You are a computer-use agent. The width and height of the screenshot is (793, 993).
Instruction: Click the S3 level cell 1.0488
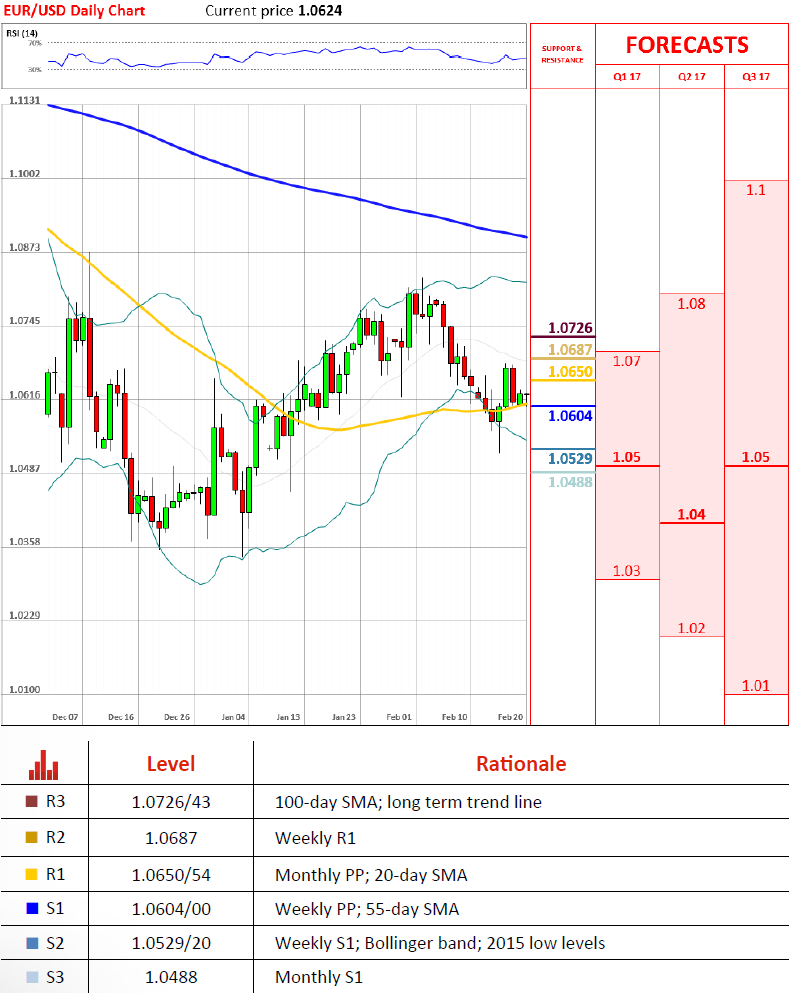point(171,978)
